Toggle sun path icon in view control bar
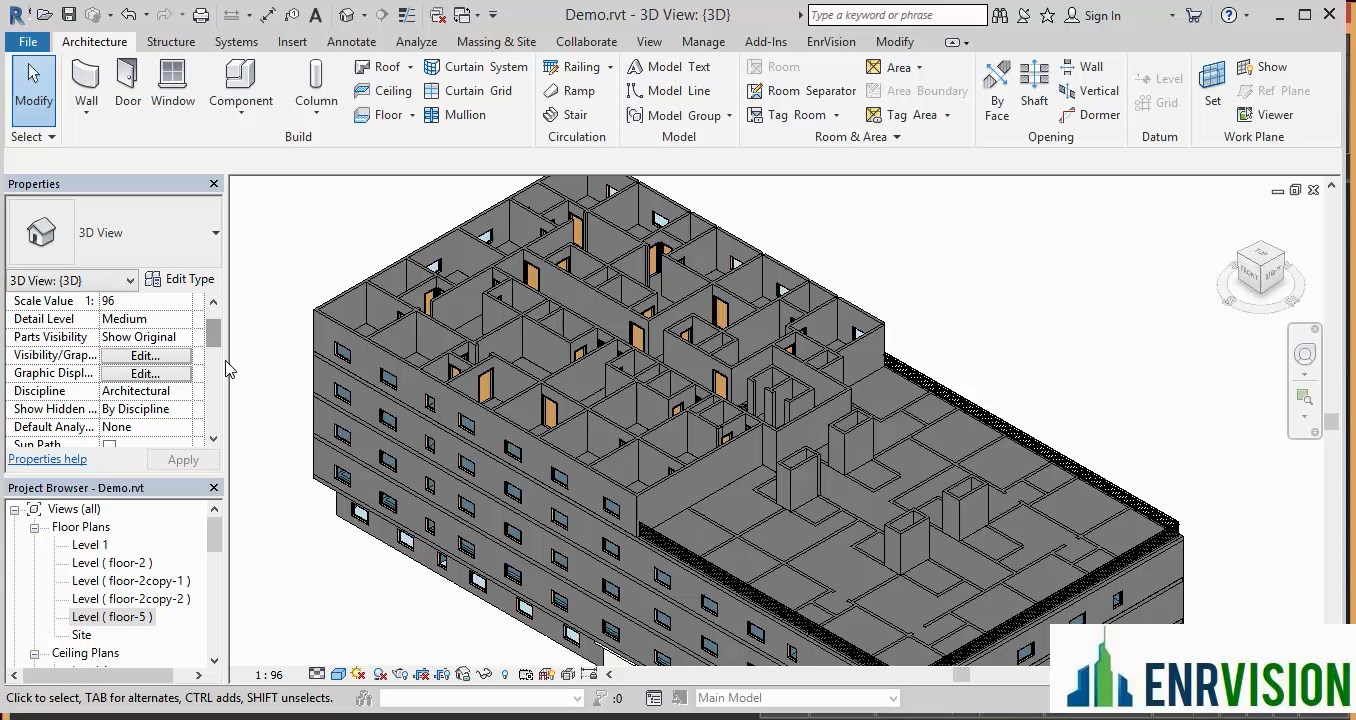1356x720 pixels. point(358,674)
